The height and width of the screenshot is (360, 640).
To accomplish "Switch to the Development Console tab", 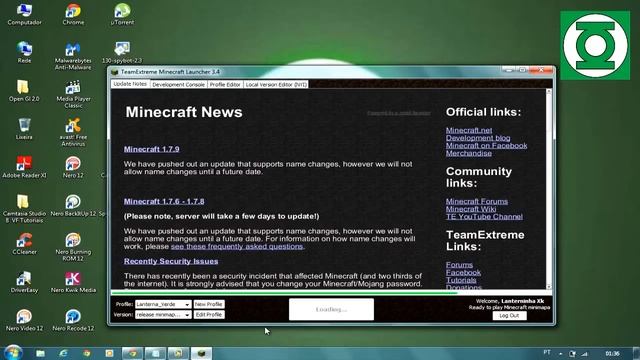I will [178, 84].
